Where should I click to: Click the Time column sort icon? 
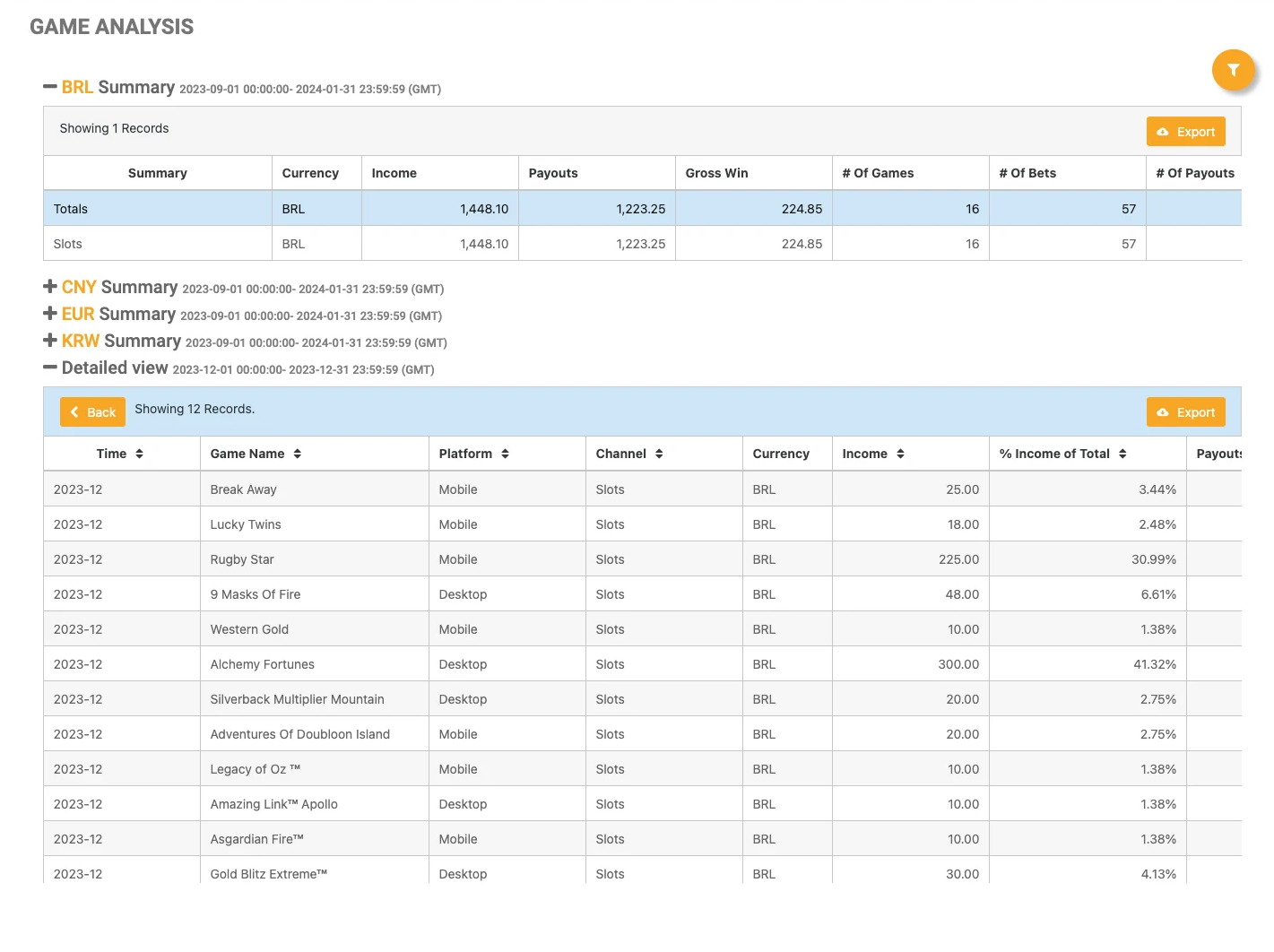[140, 454]
